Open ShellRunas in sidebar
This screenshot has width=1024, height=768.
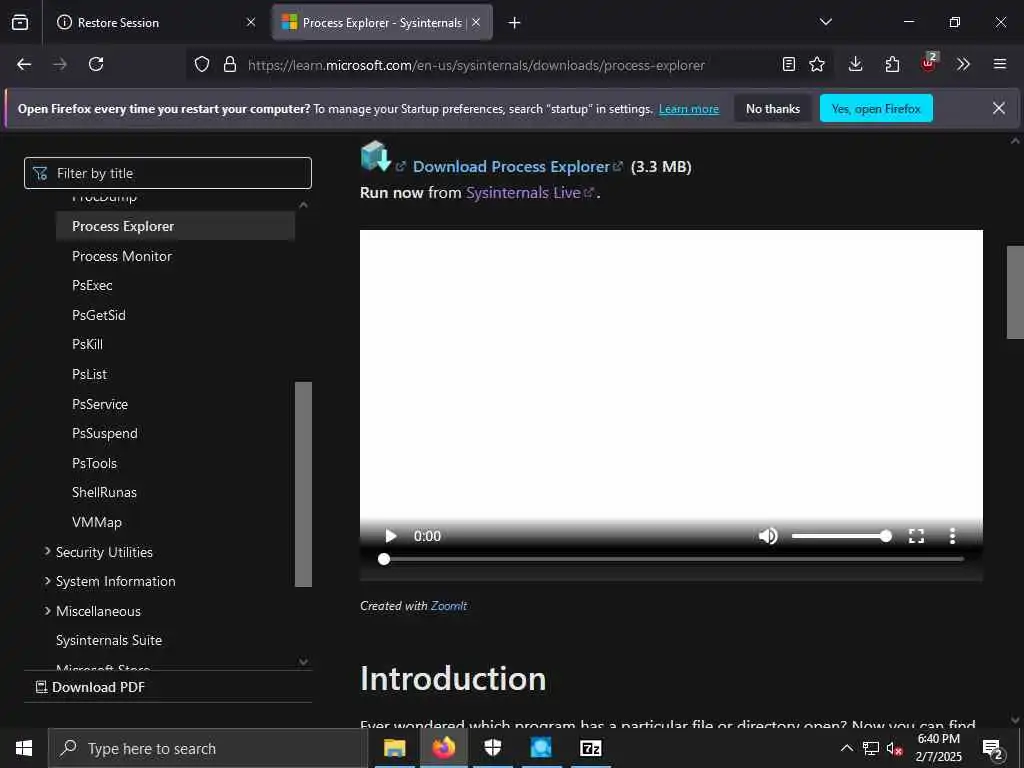[104, 492]
